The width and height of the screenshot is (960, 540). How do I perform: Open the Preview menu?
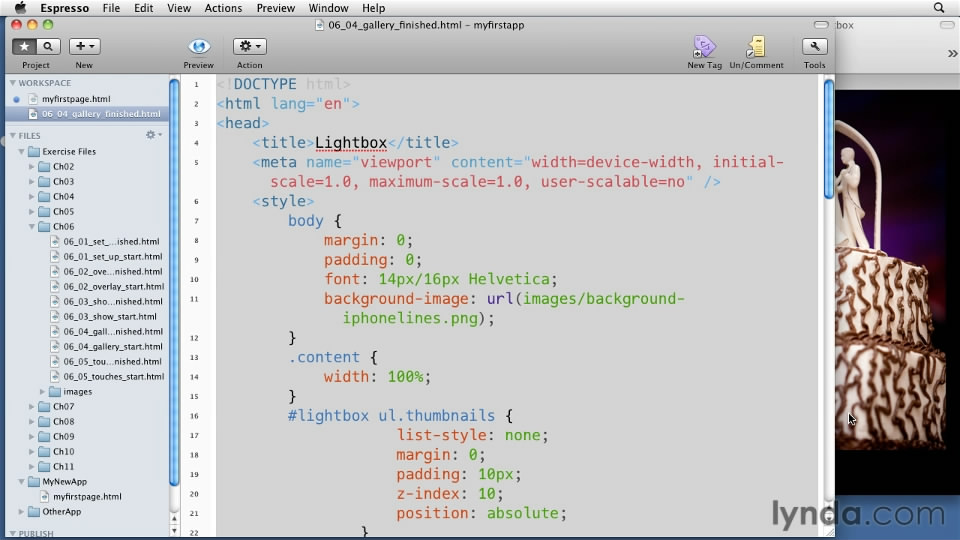click(276, 8)
